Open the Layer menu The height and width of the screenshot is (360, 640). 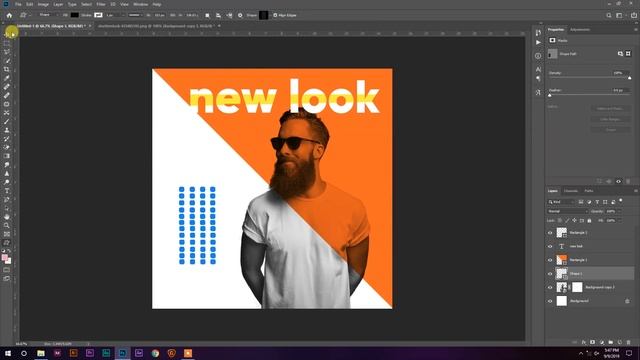pos(58,4)
